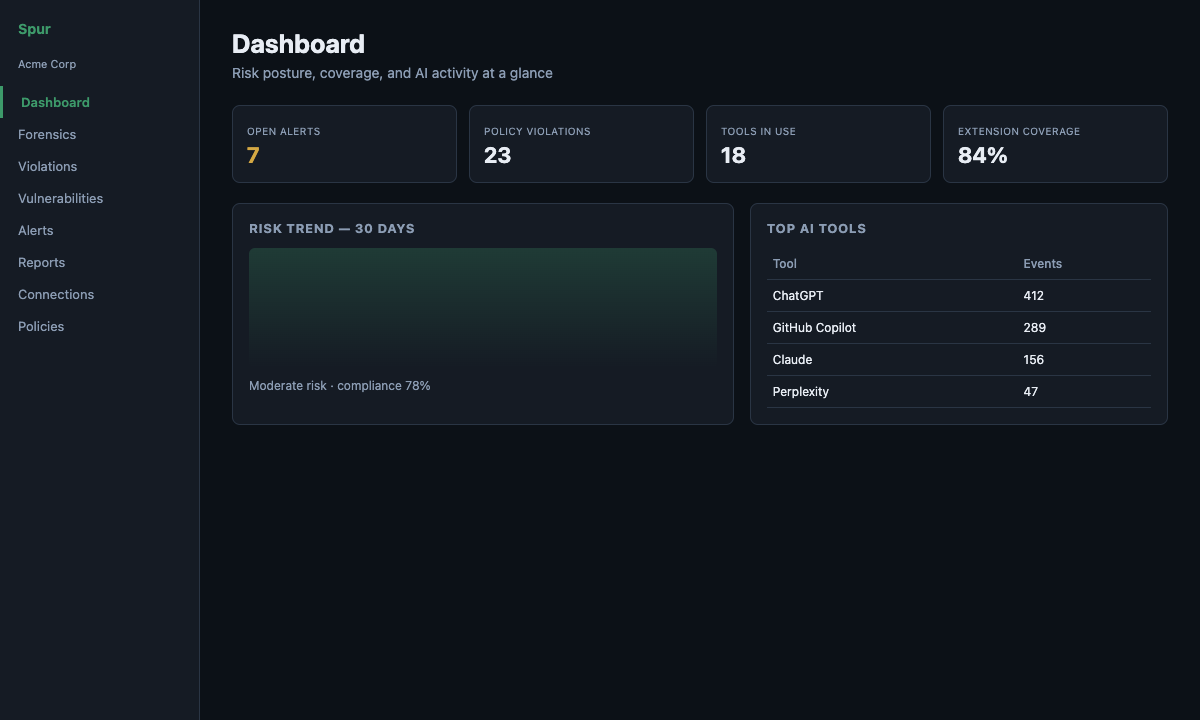Click the Moderate risk compliance 78% text
The width and height of the screenshot is (1200, 720).
(x=340, y=385)
